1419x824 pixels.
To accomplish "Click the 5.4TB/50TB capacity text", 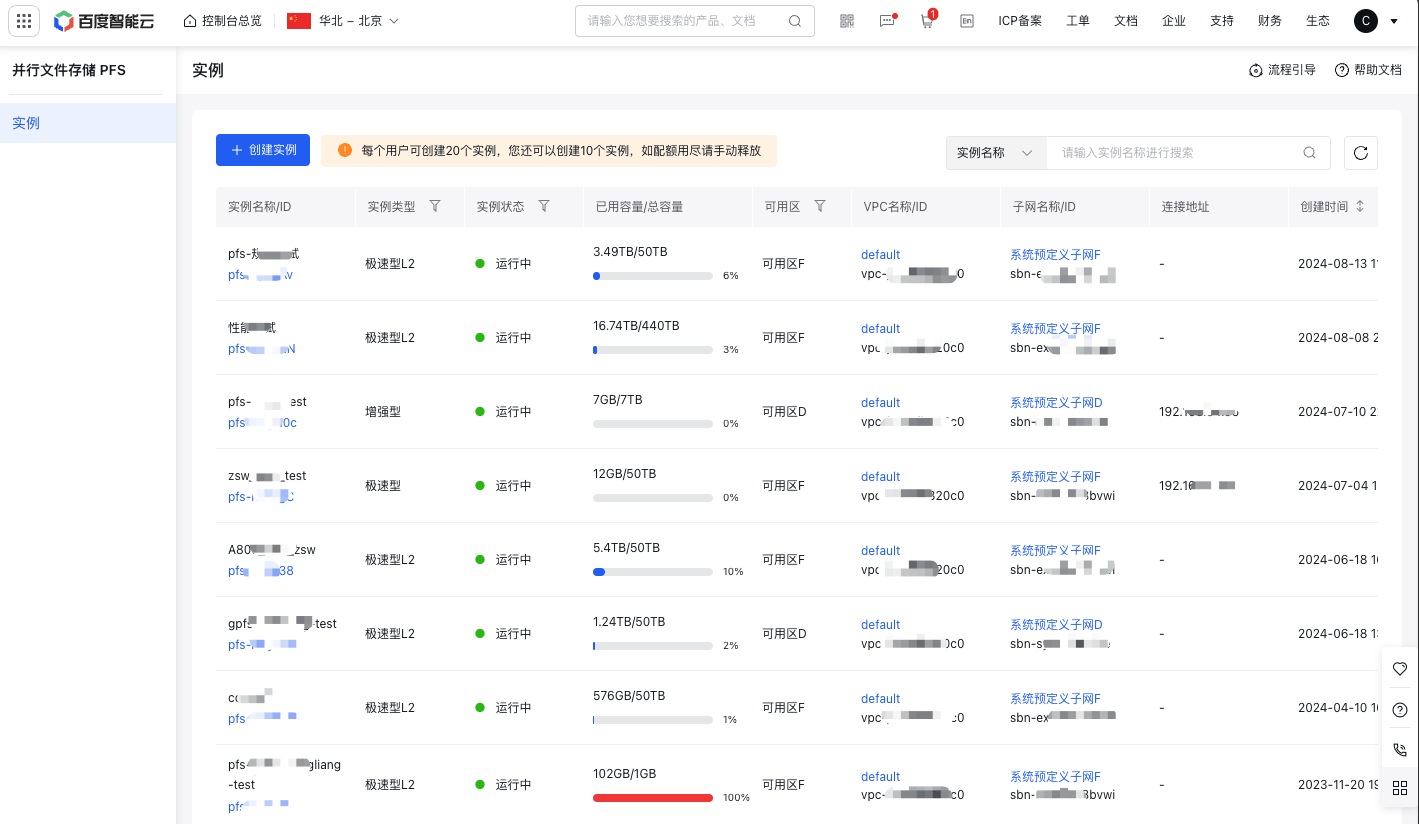I will pyautogui.click(x=626, y=548).
